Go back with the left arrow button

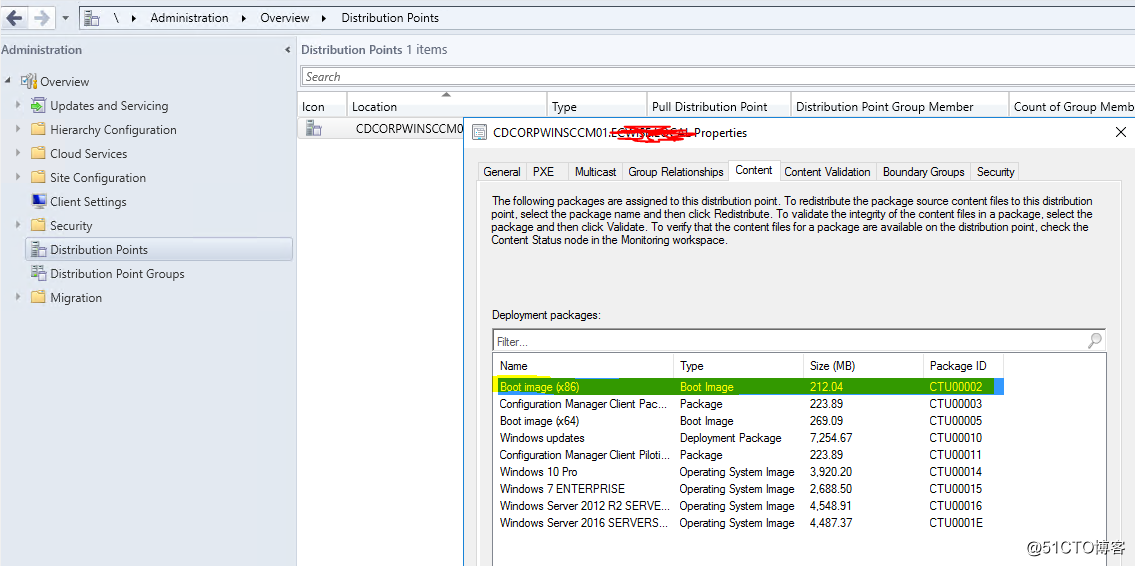pyautogui.click(x=14, y=18)
